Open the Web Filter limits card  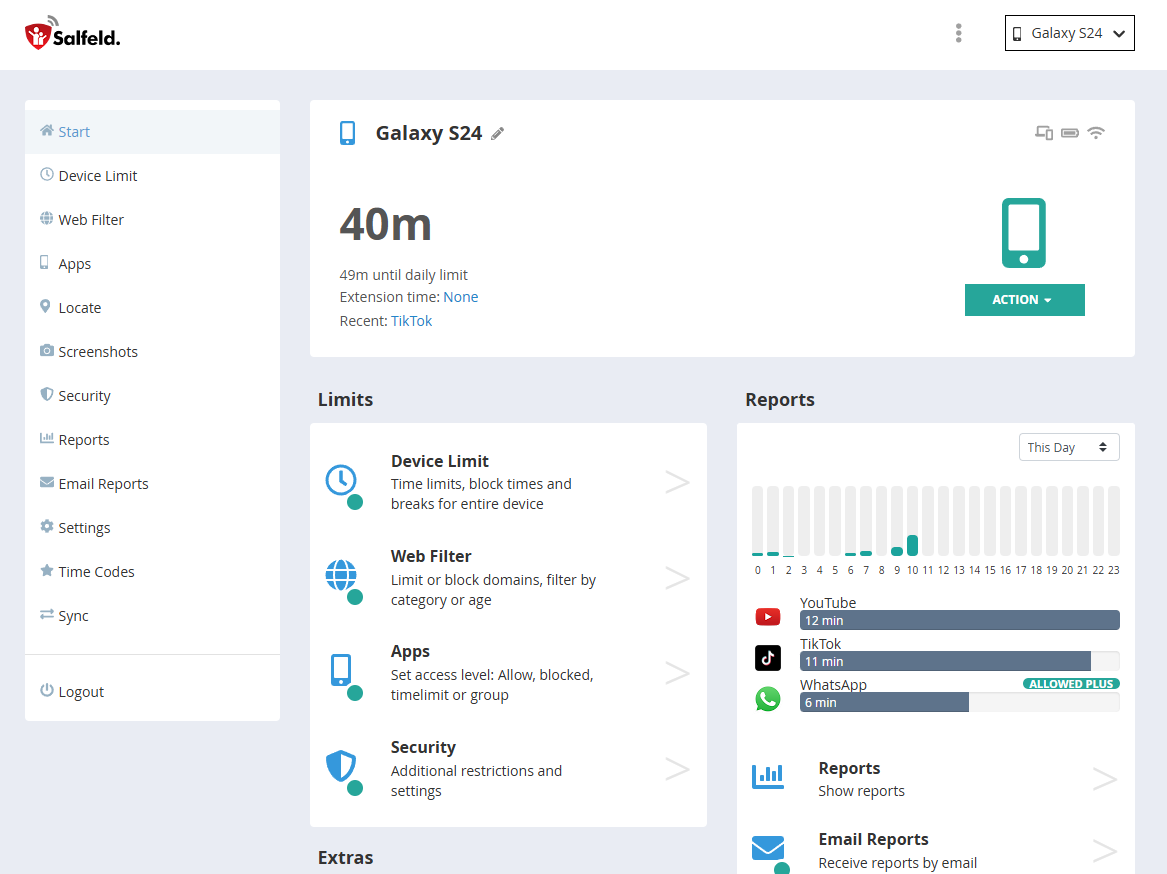[x=507, y=578]
